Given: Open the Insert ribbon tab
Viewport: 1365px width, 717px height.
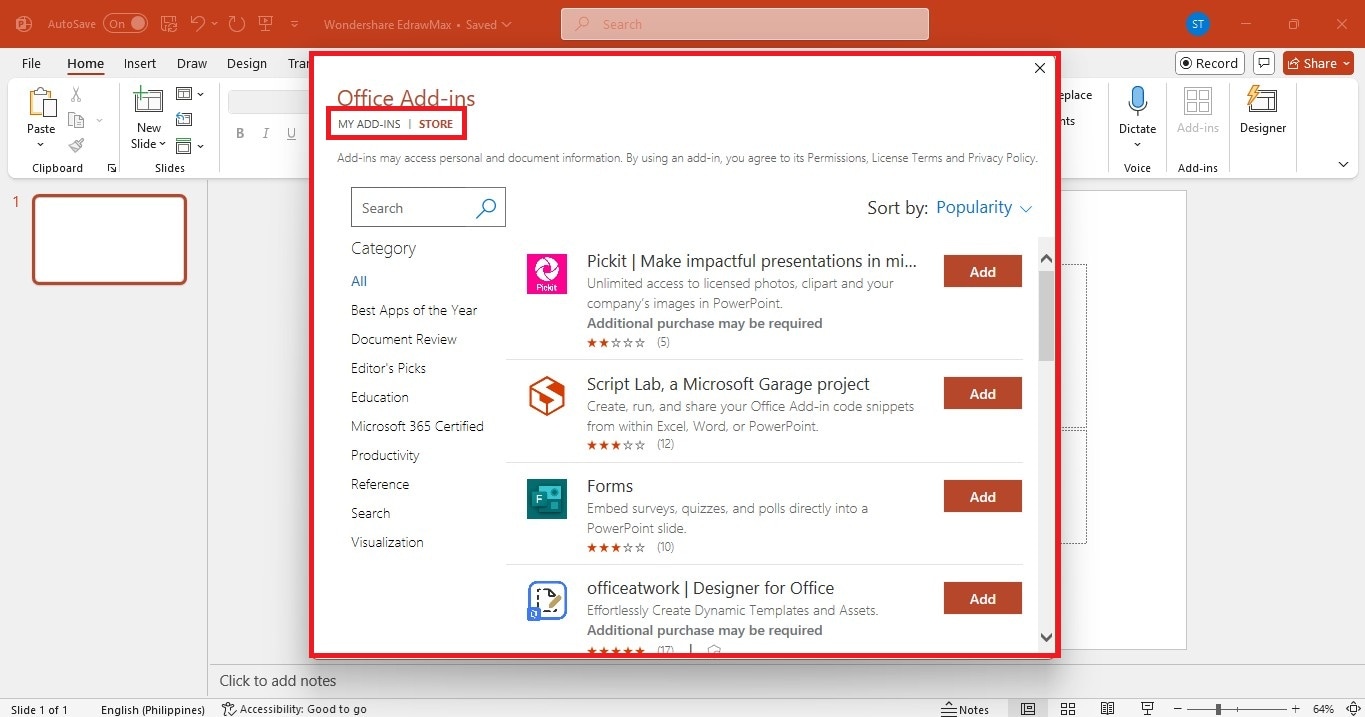Looking at the screenshot, I should [x=140, y=63].
